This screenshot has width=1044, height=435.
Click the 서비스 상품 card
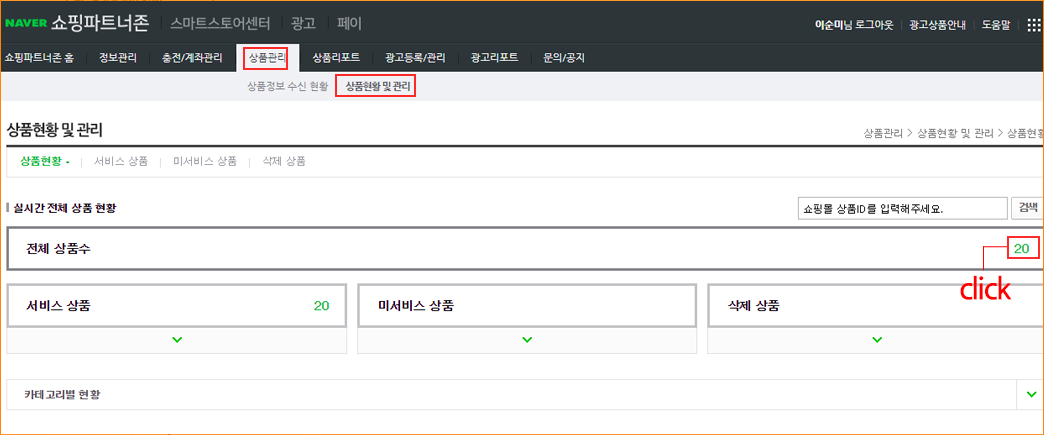(x=176, y=306)
